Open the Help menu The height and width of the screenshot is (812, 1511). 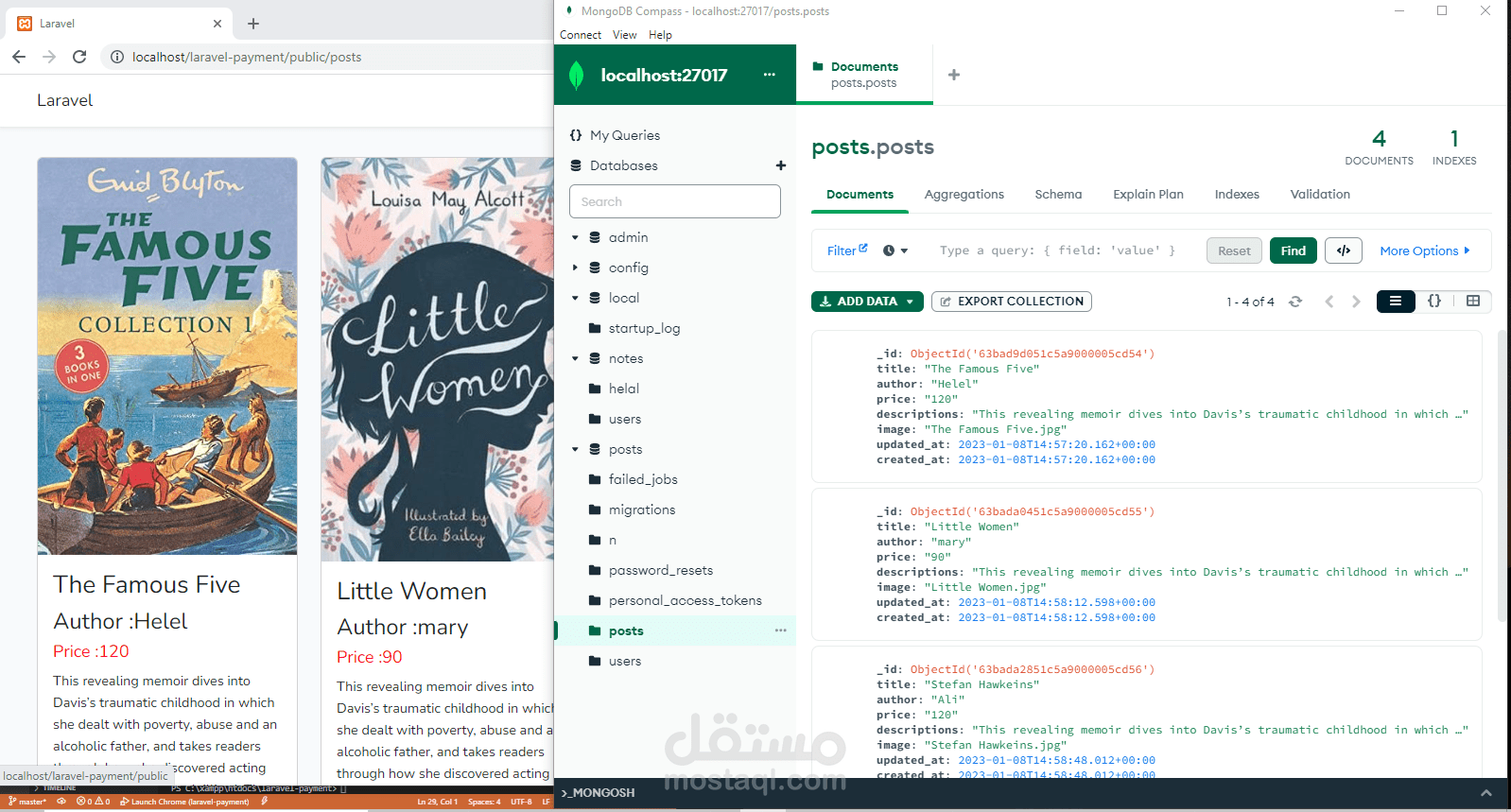pos(660,35)
